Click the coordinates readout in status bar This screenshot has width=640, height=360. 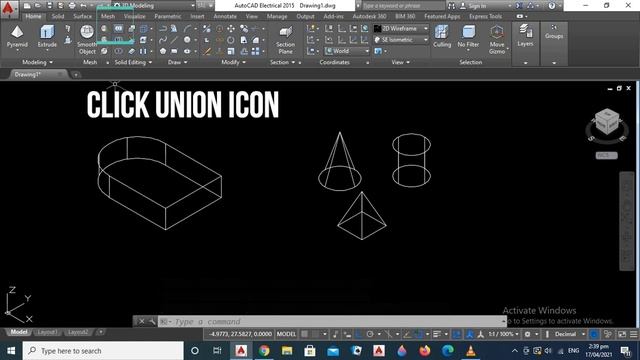coord(240,334)
